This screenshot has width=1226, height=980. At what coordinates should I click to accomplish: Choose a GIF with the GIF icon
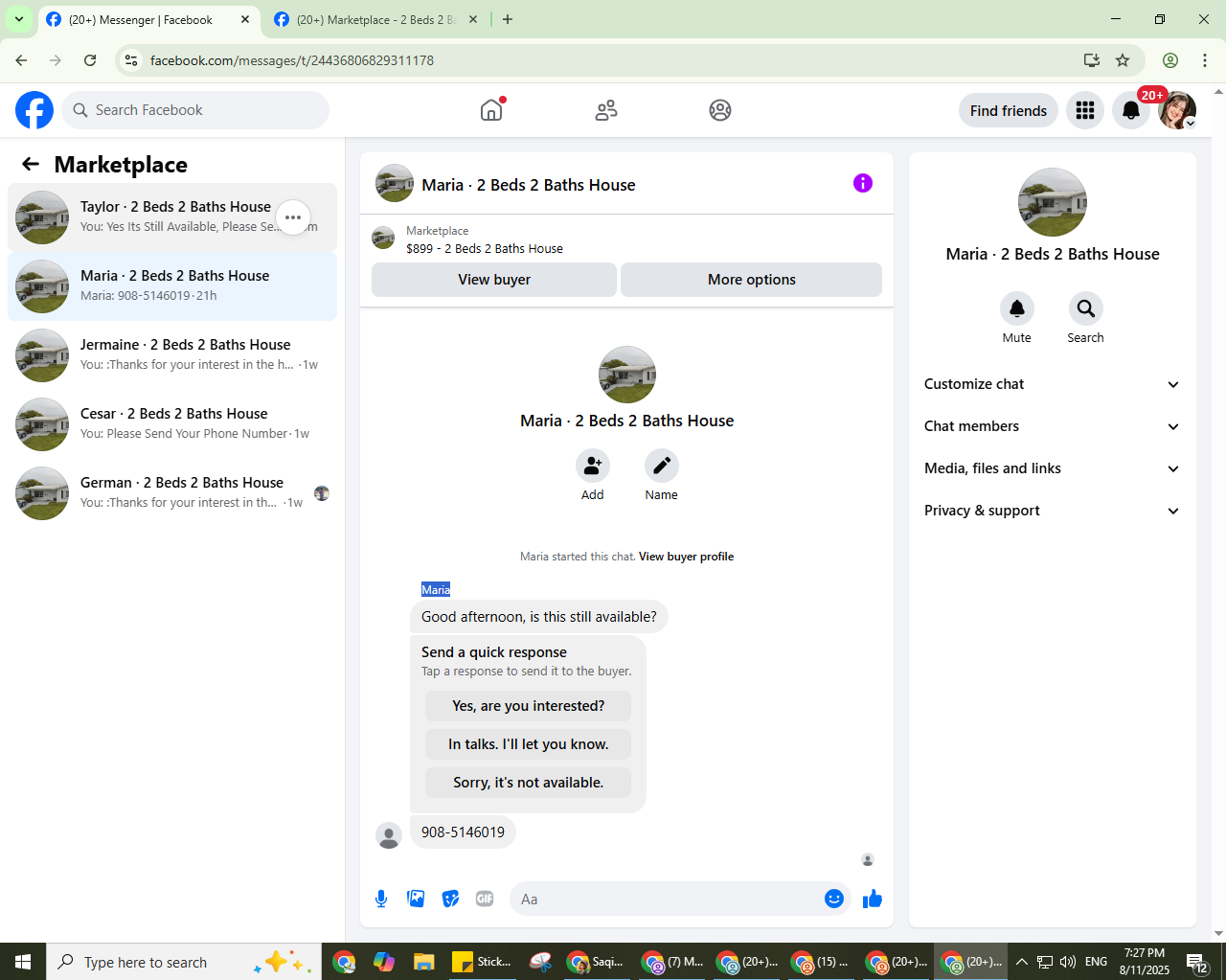click(485, 899)
